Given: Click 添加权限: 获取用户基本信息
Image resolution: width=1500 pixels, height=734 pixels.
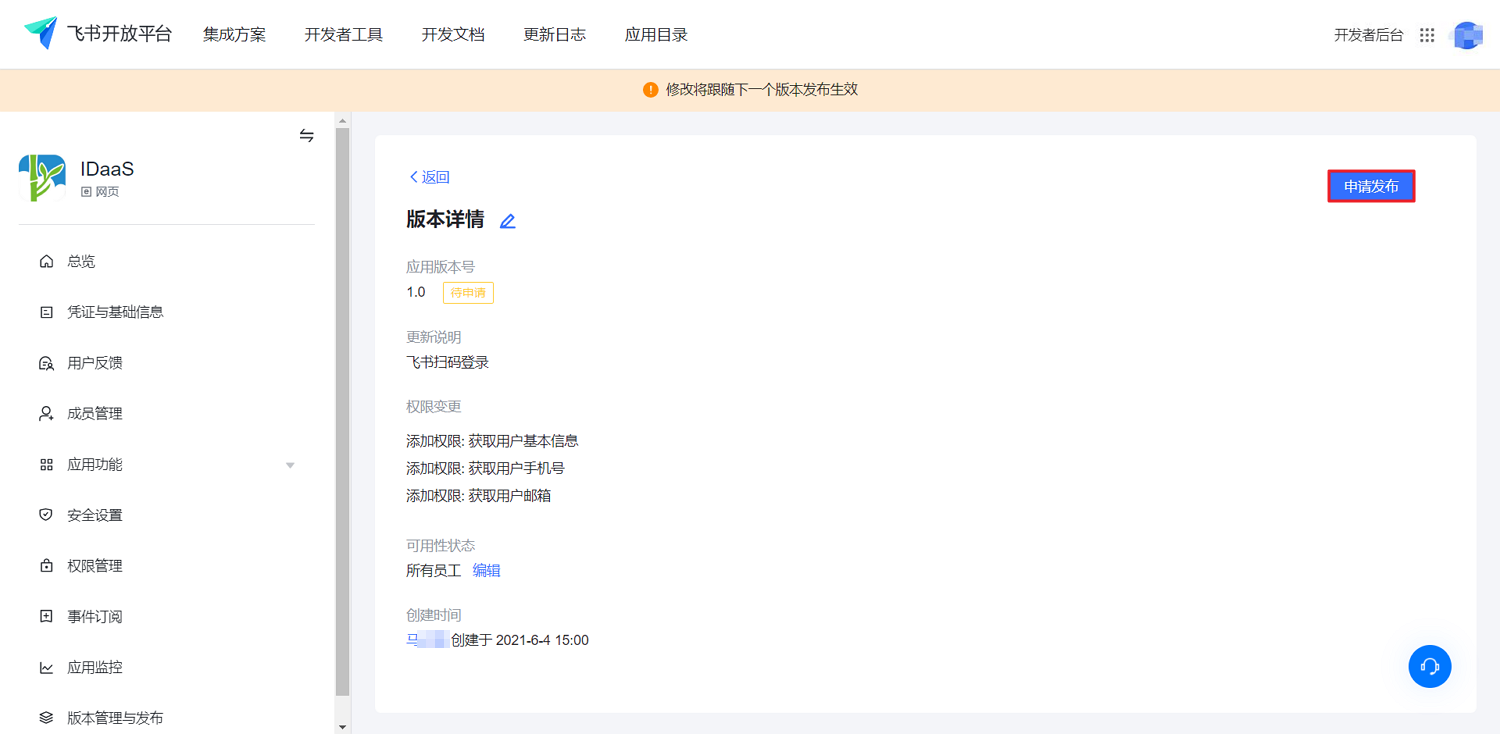Looking at the screenshot, I should (492, 441).
